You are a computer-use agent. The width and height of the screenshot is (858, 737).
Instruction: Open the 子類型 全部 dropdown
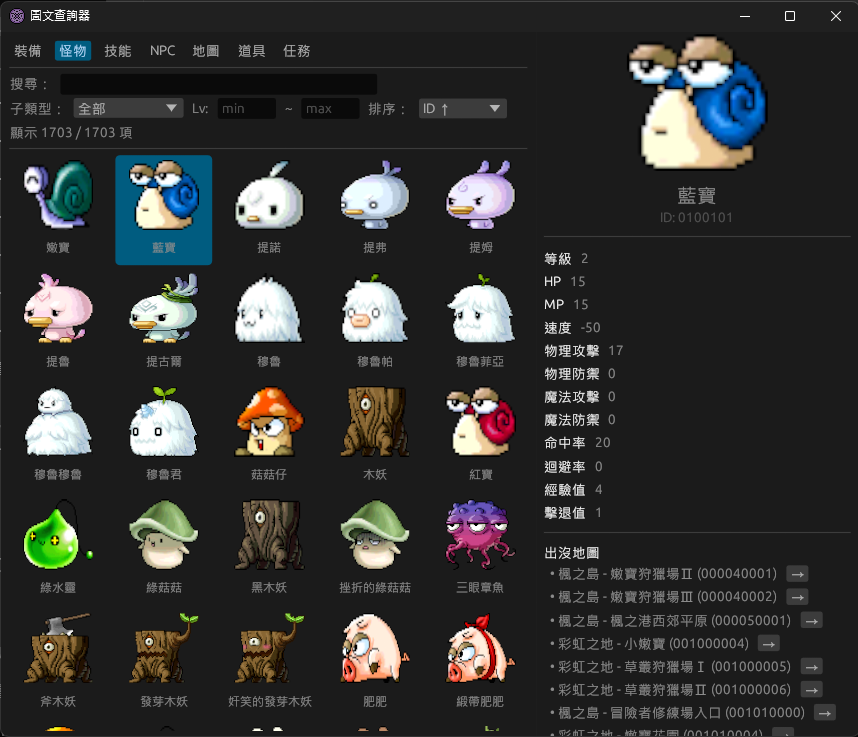[x=129, y=108]
